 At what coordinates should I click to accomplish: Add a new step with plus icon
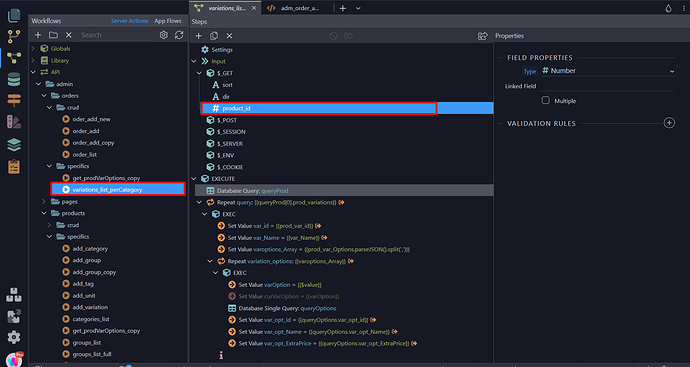click(x=198, y=36)
